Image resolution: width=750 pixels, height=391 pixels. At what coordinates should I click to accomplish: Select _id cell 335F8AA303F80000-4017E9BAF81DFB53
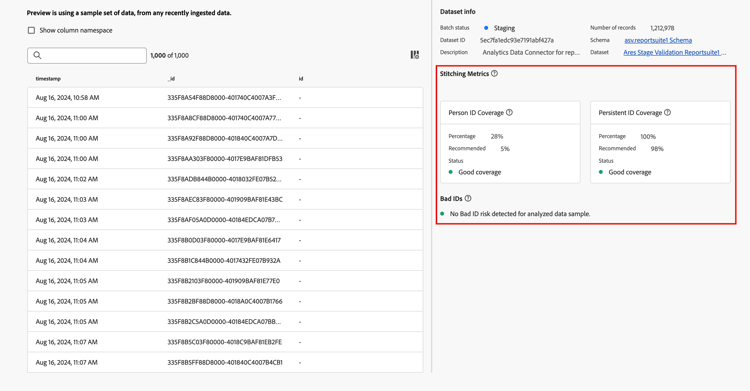[x=225, y=159]
